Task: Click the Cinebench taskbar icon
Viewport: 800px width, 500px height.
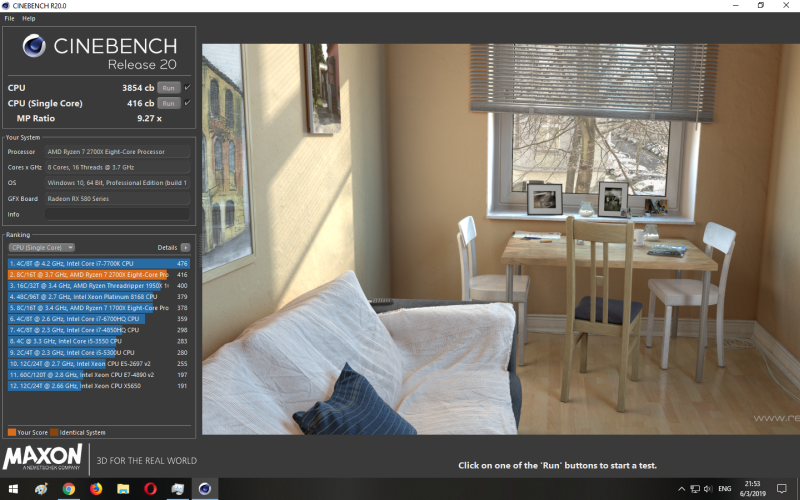Action: click(x=205, y=489)
